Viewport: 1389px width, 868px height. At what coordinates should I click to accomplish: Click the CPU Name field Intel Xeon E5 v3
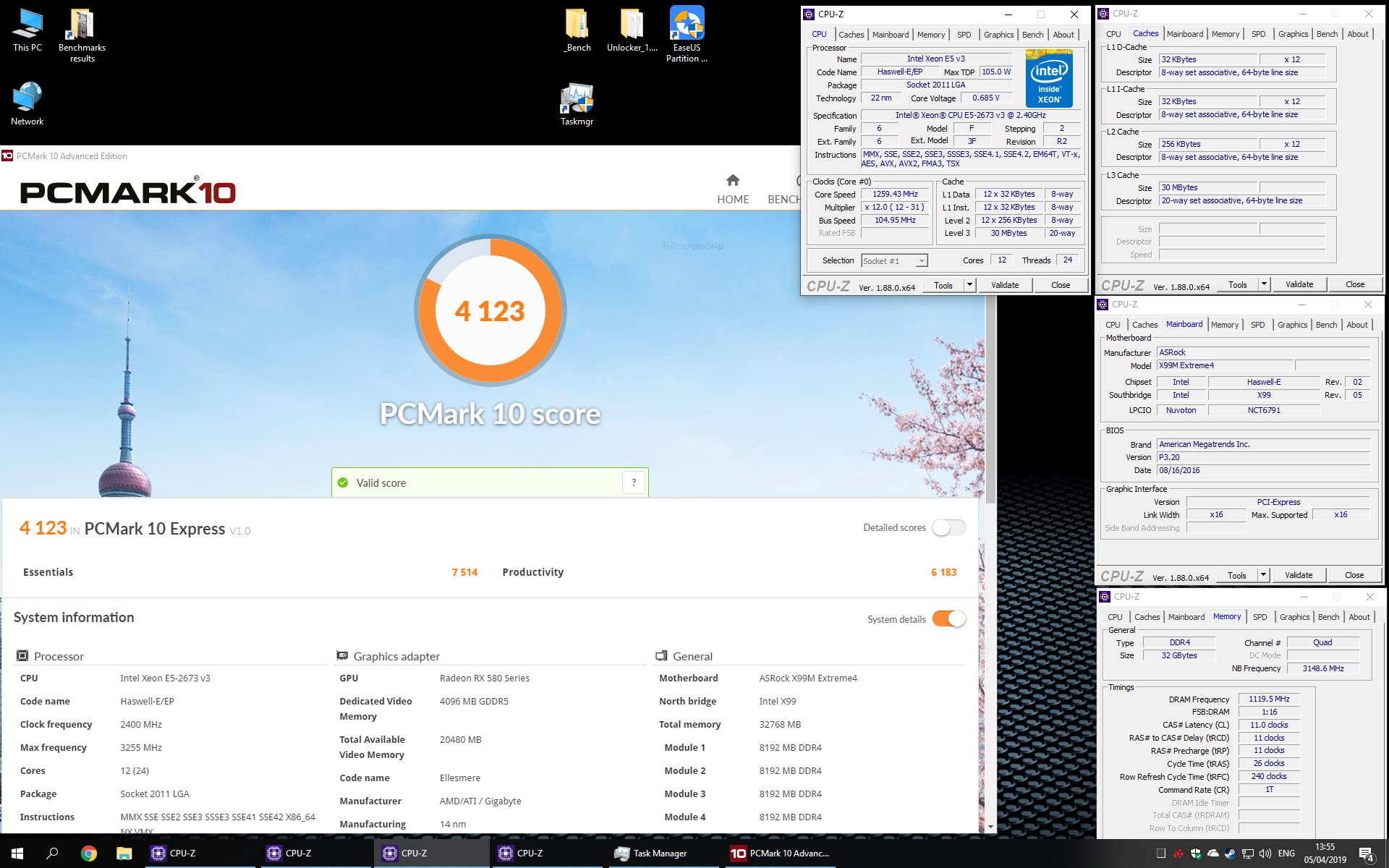936,59
